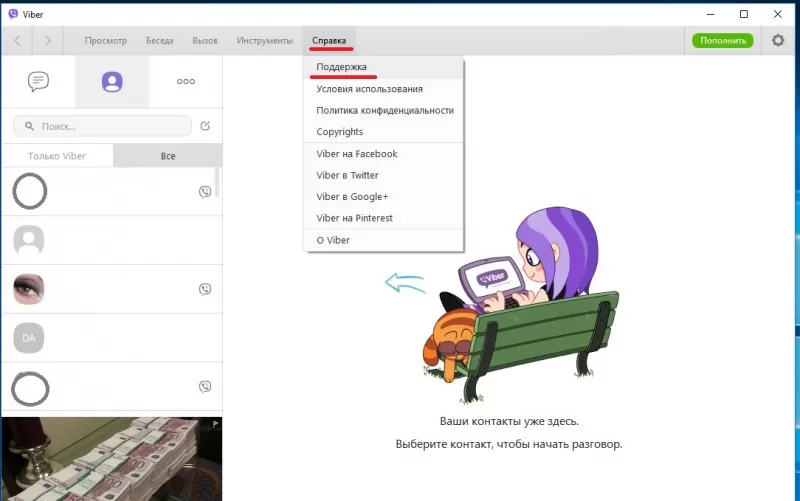Click the Viber logo in title bar
800x501 pixels.
point(13,14)
